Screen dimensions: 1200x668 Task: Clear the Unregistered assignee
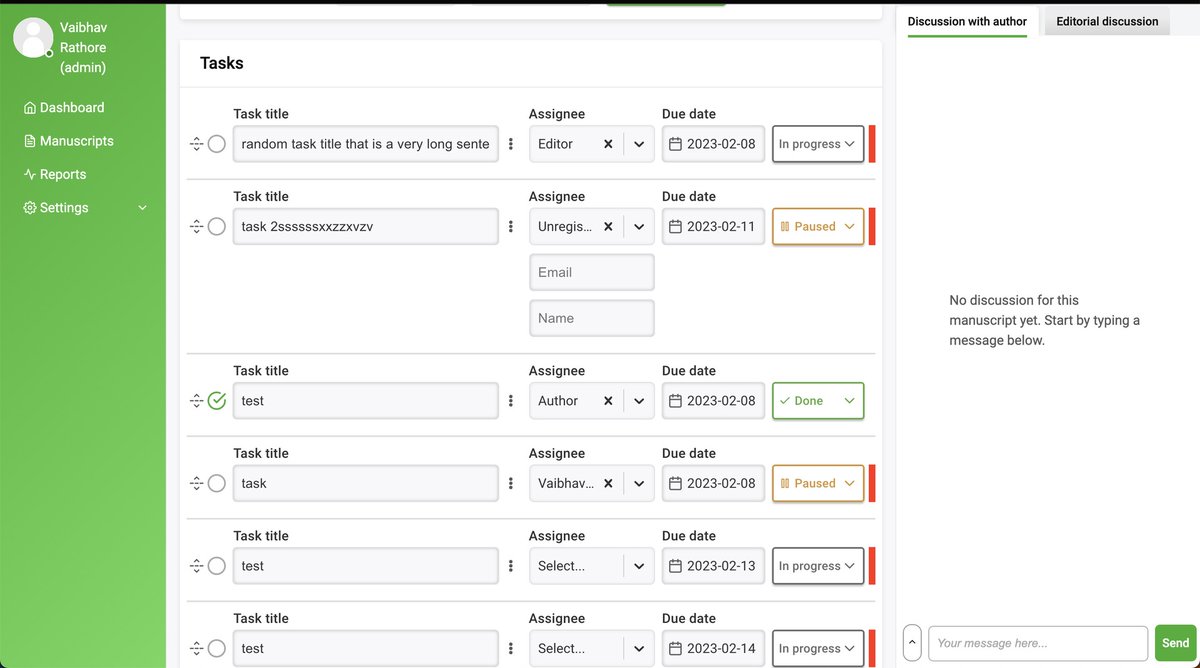(608, 227)
